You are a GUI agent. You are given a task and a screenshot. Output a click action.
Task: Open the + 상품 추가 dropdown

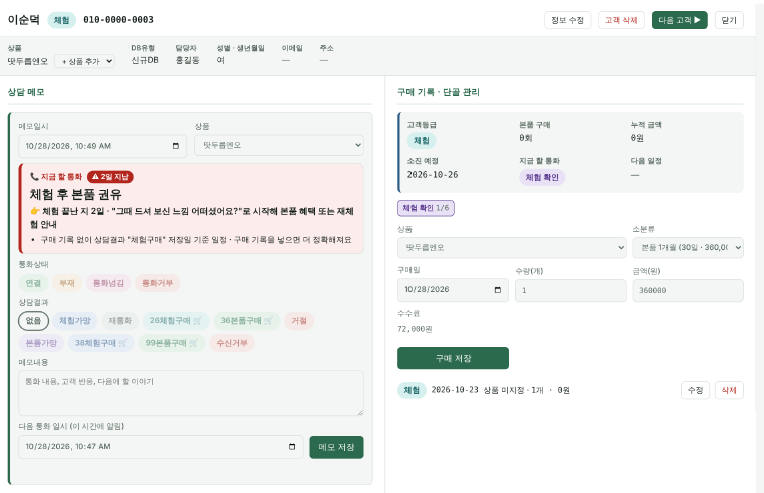pos(84,61)
